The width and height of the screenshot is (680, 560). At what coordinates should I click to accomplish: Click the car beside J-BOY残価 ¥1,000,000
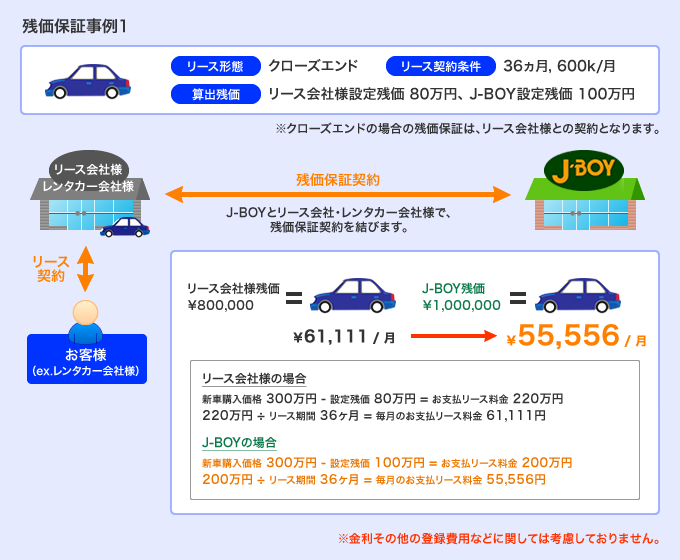point(578,295)
